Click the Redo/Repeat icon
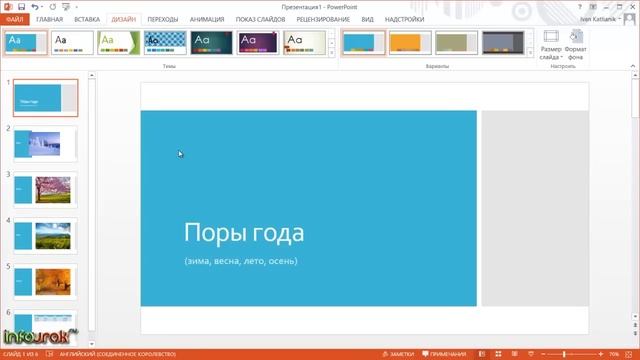 [53, 7]
